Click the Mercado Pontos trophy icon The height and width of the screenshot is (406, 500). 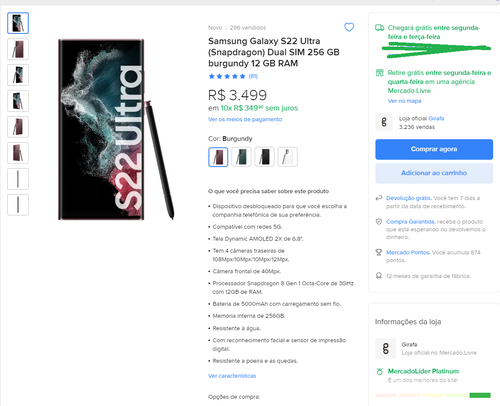tap(379, 252)
